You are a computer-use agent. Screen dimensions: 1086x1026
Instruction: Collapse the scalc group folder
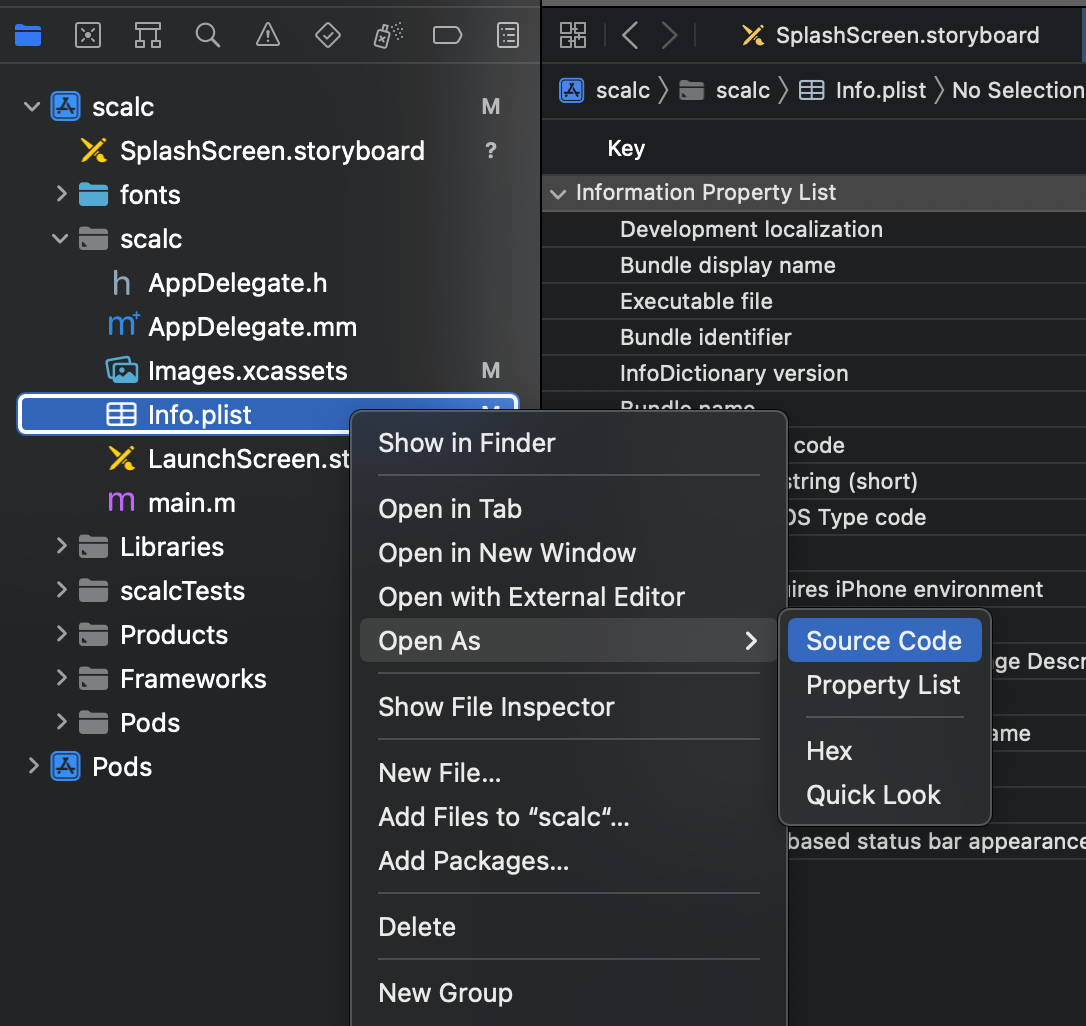60,238
